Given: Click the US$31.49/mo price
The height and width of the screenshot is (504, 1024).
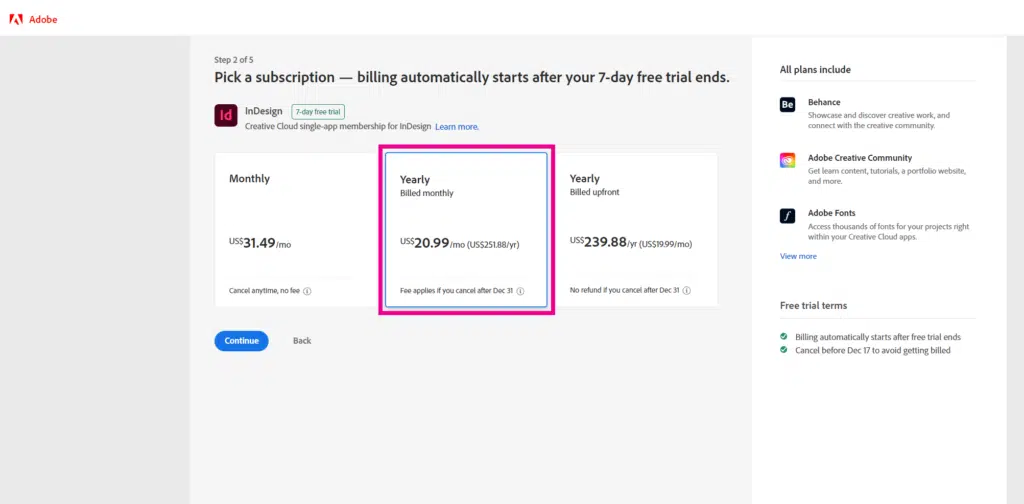Looking at the screenshot, I should (x=260, y=244).
